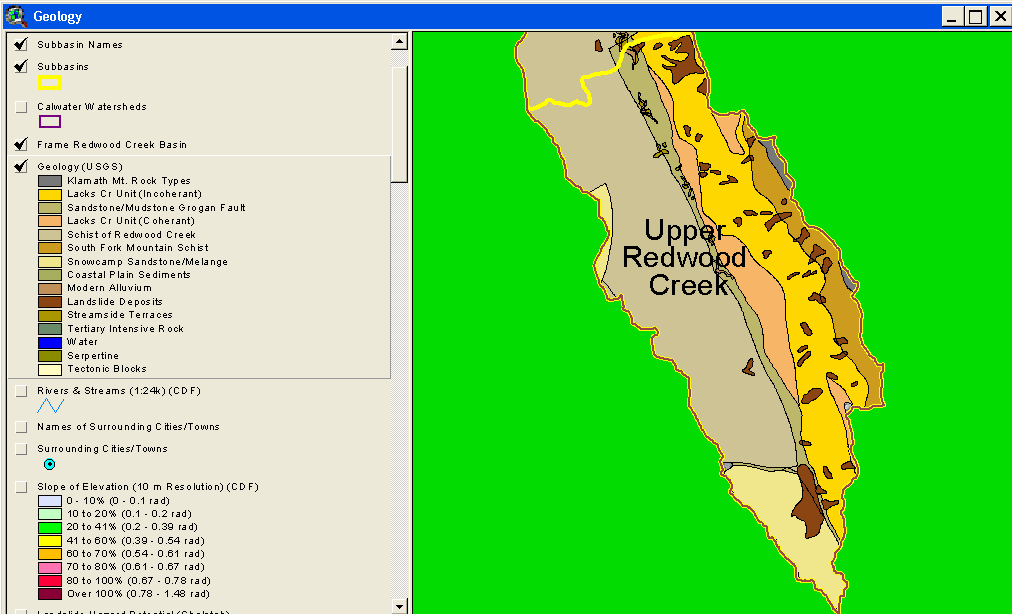Click the Landslide Deposits color swatch
The height and width of the screenshot is (614, 1012).
point(50,302)
